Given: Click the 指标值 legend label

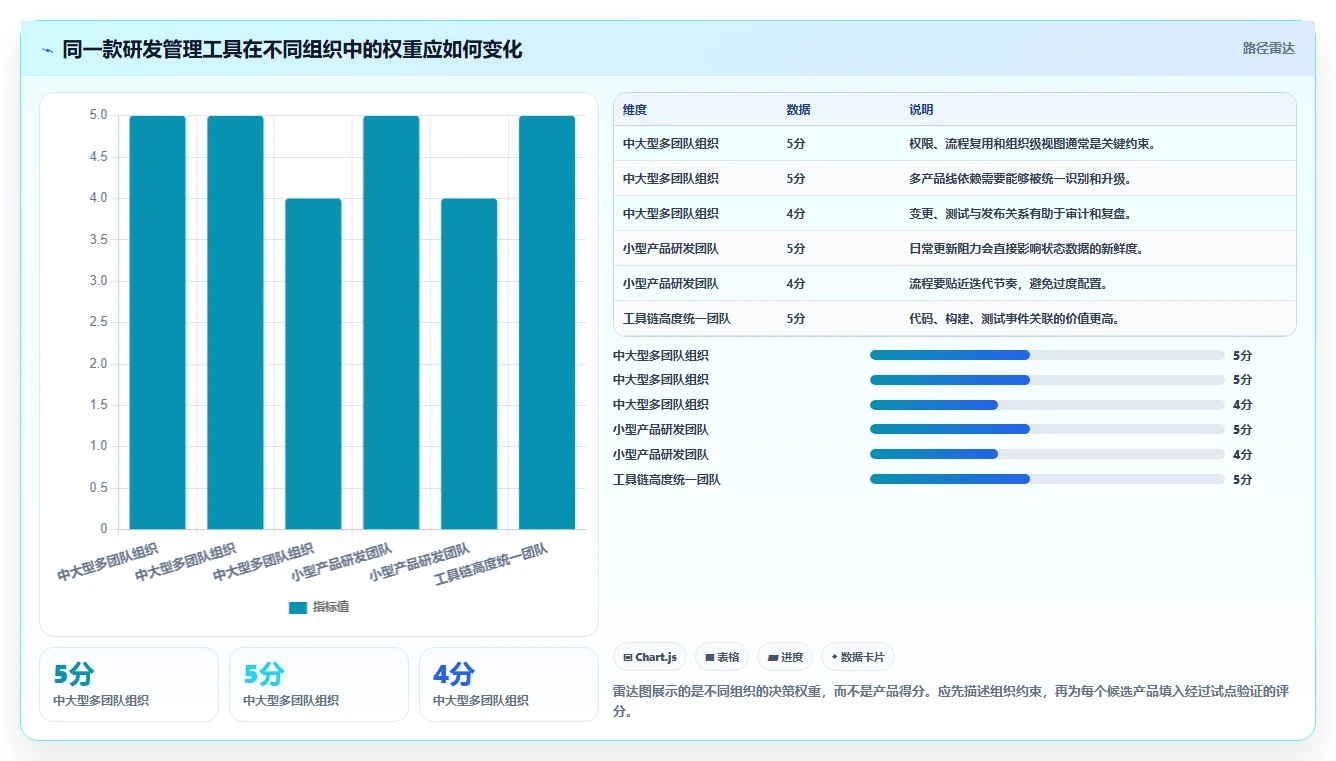Looking at the screenshot, I should click(331, 607).
